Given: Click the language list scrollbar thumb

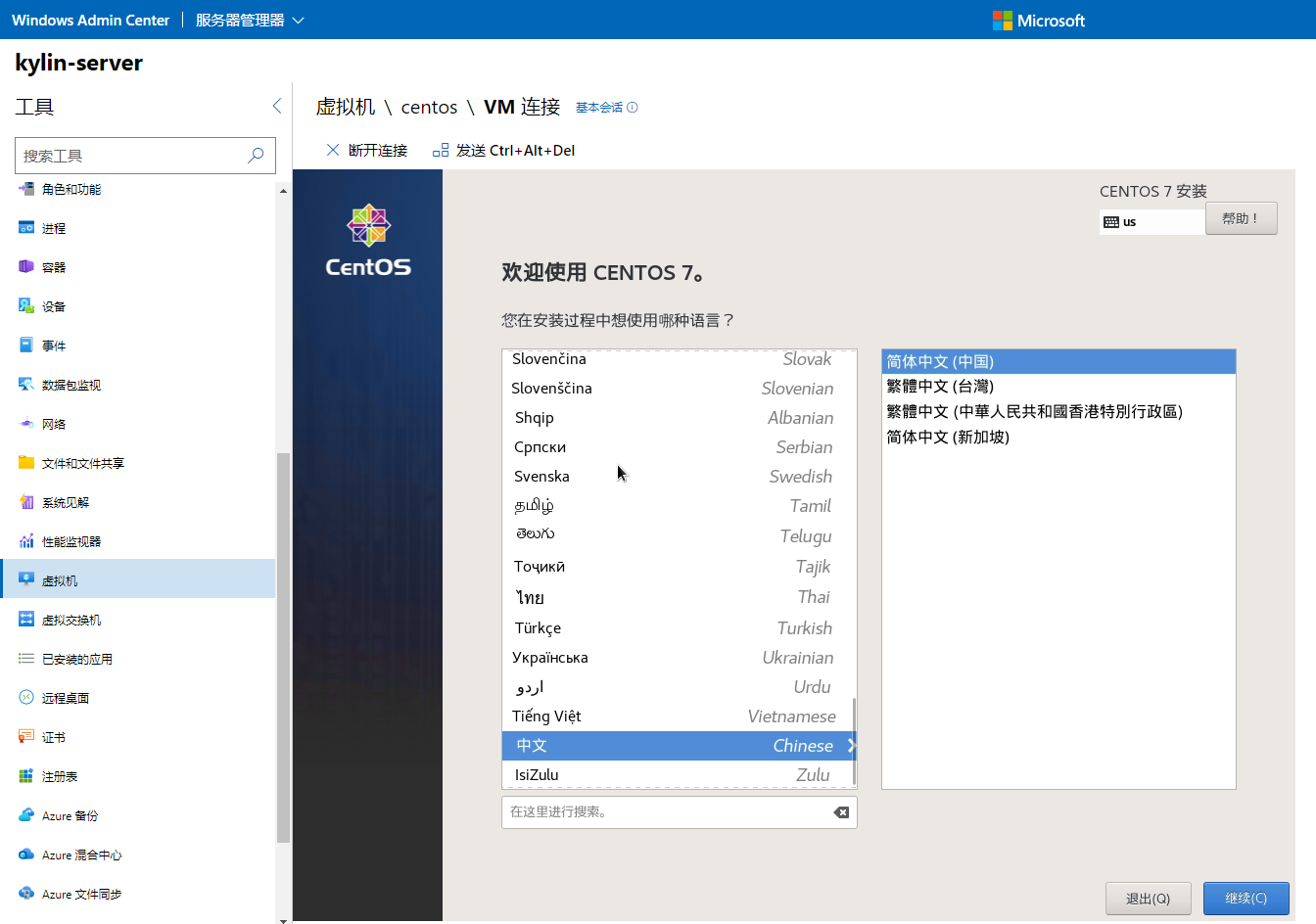Looking at the screenshot, I should tap(854, 741).
